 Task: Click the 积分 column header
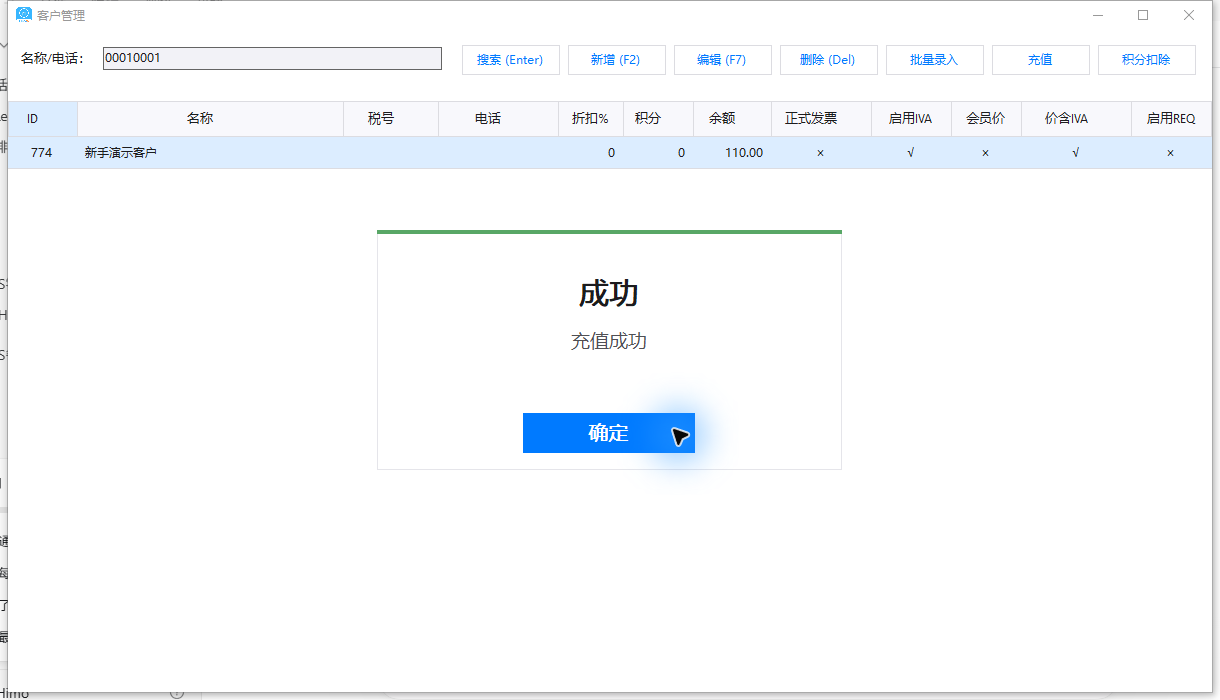658,119
